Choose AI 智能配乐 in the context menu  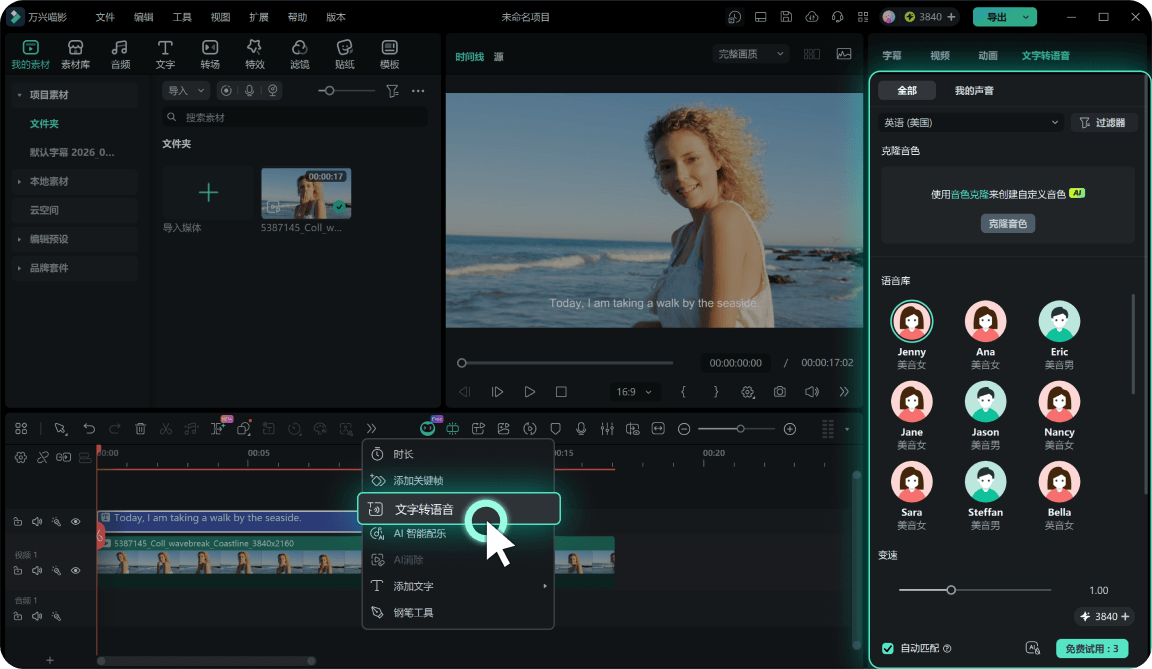click(458, 534)
